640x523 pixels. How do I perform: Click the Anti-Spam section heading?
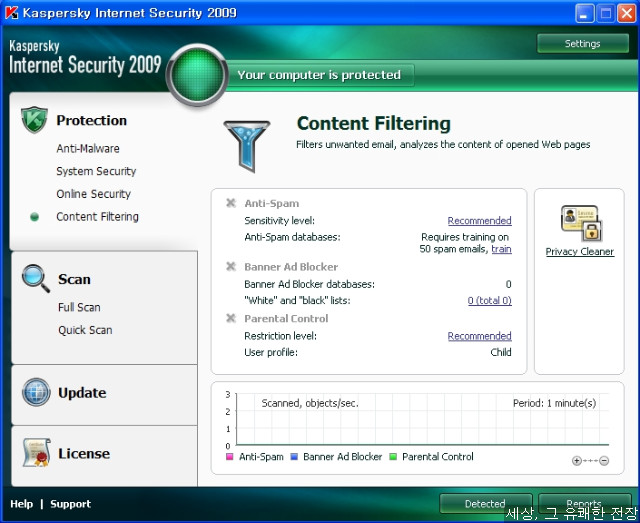point(272,203)
